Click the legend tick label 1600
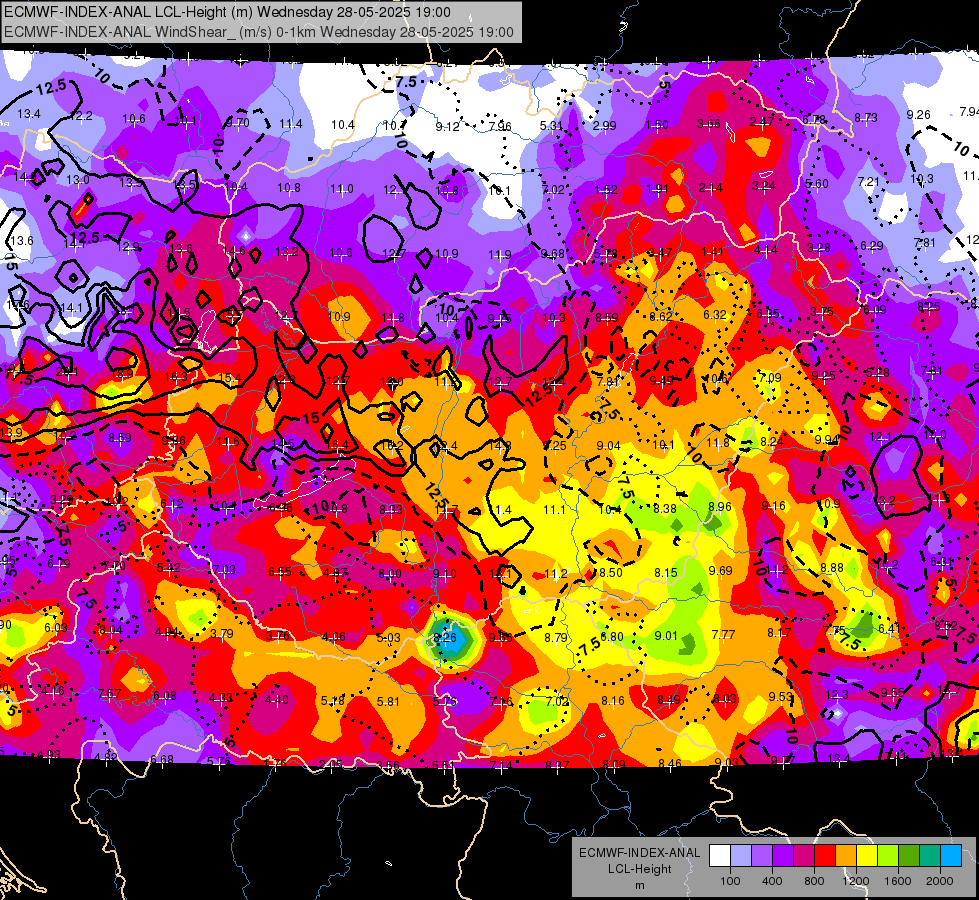The image size is (979, 900). (898, 881)
